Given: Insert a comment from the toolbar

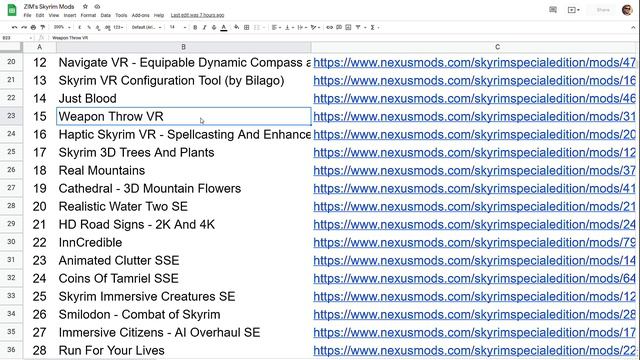Looking at the screenshot, I should (x=339, y=27).
